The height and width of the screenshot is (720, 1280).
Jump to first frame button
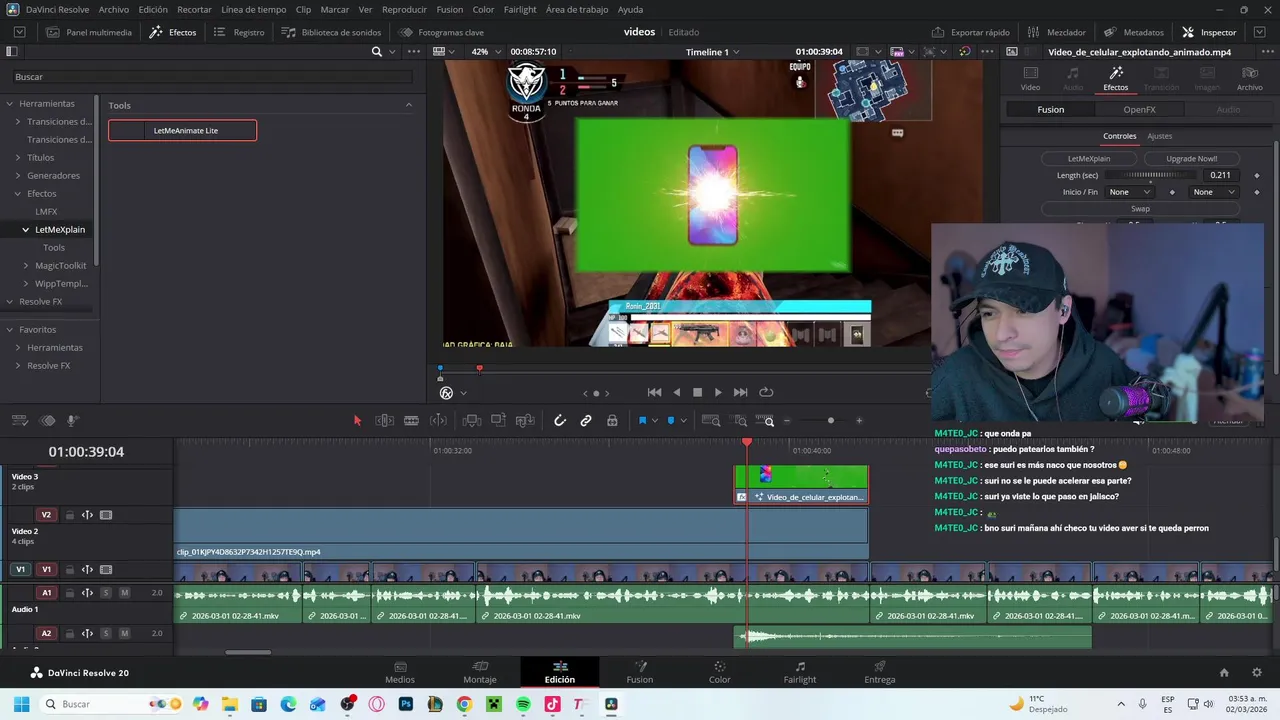click(x=654, y=393)
